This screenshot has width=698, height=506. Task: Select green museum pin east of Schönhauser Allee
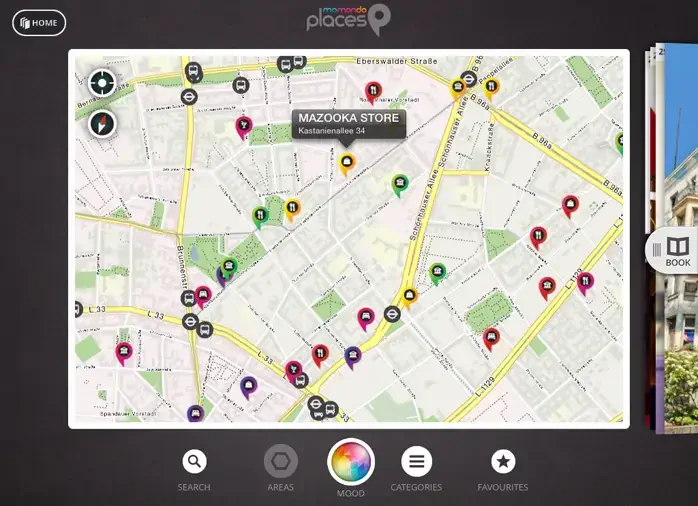(x=438, y=273)
